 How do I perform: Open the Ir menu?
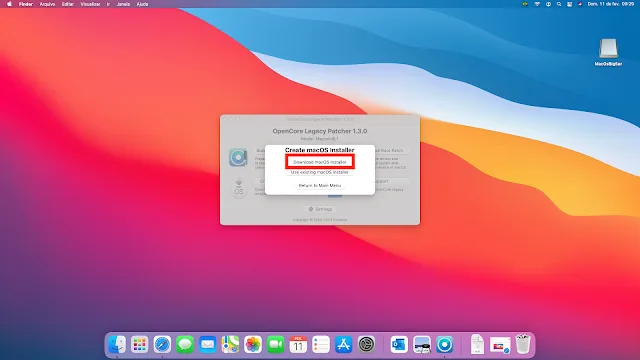tap(108, 4)
